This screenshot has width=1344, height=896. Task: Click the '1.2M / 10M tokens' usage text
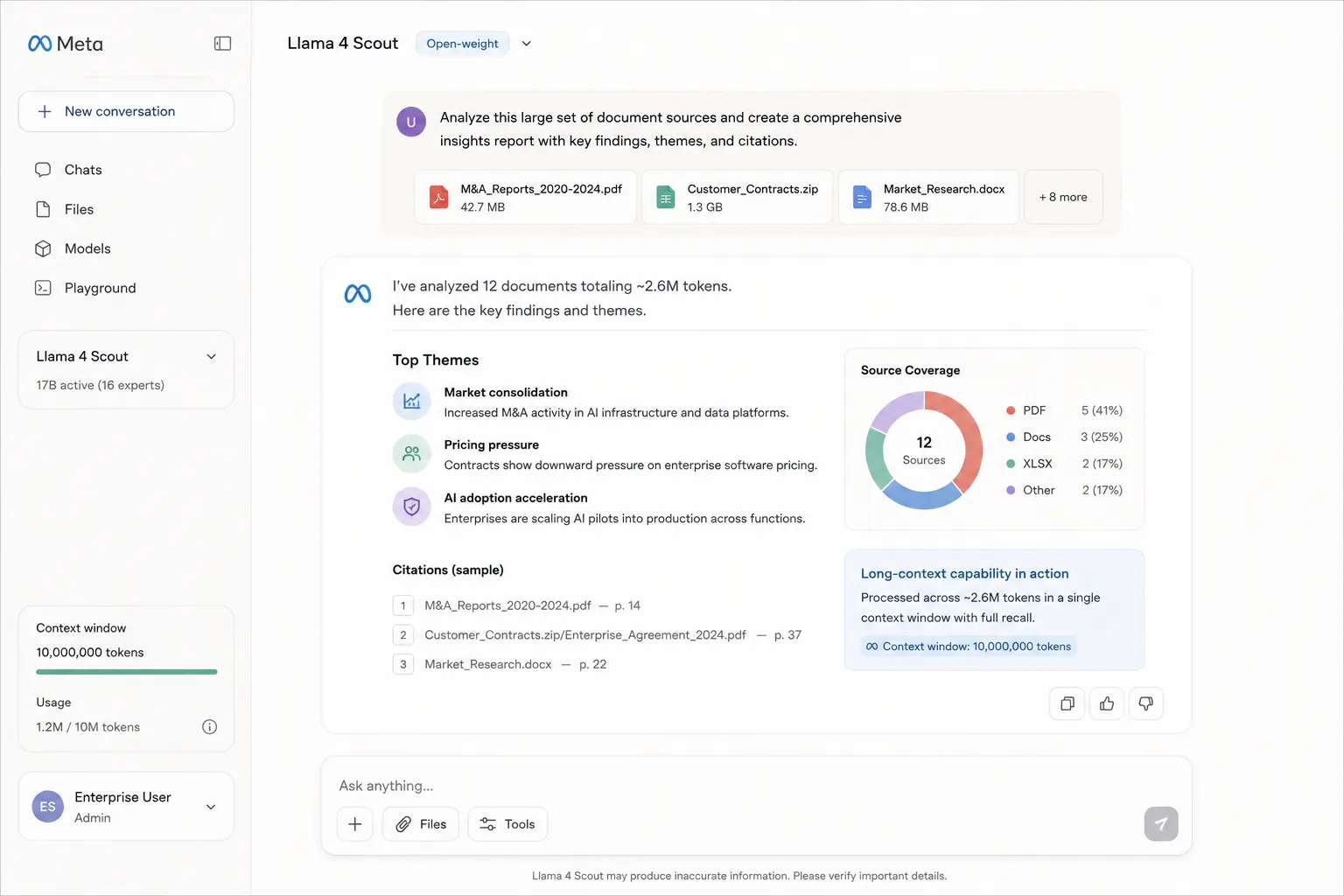tap(88, 727)
